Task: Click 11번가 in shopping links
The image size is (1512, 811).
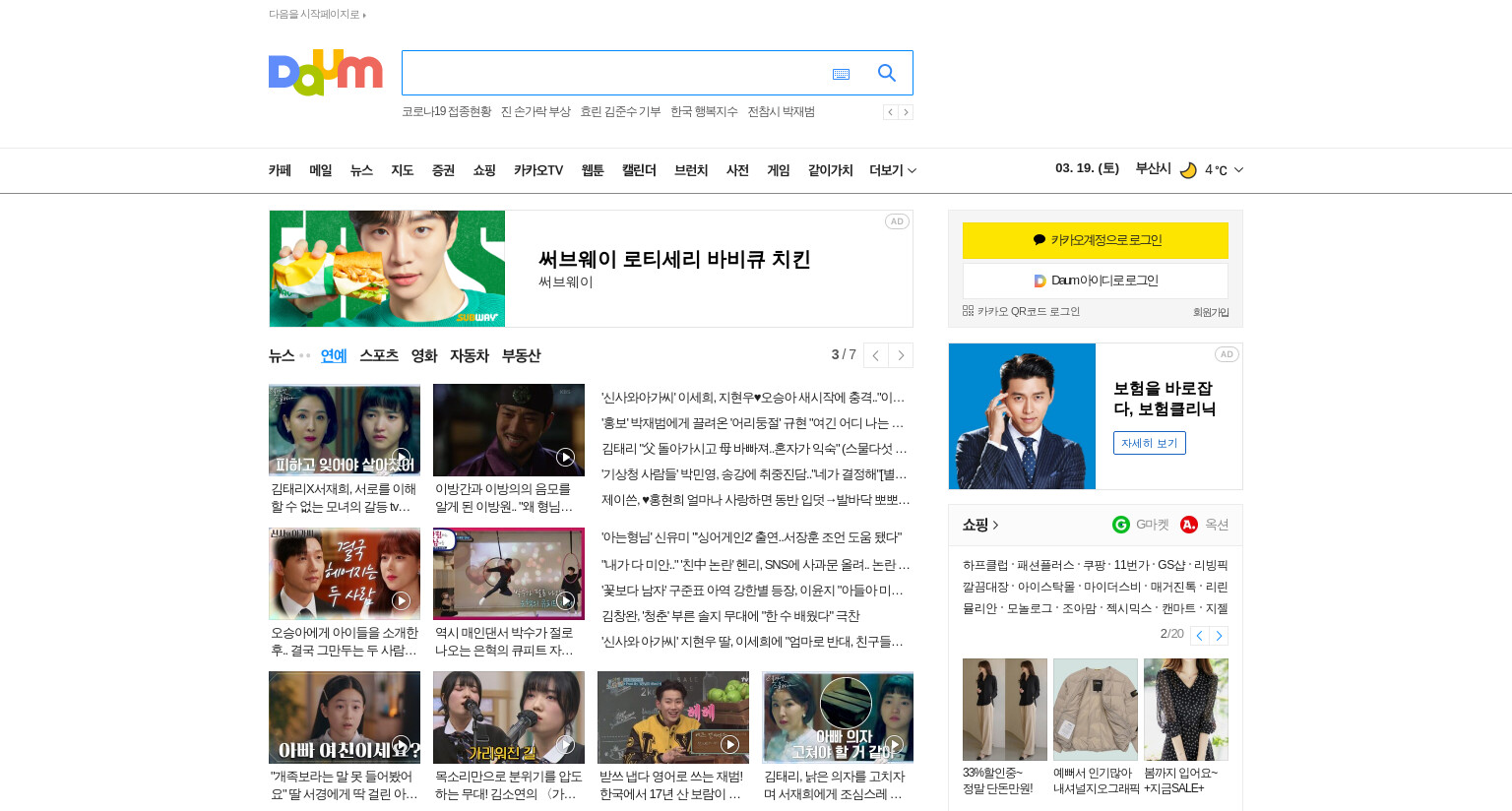Action: pos(1131,565)
